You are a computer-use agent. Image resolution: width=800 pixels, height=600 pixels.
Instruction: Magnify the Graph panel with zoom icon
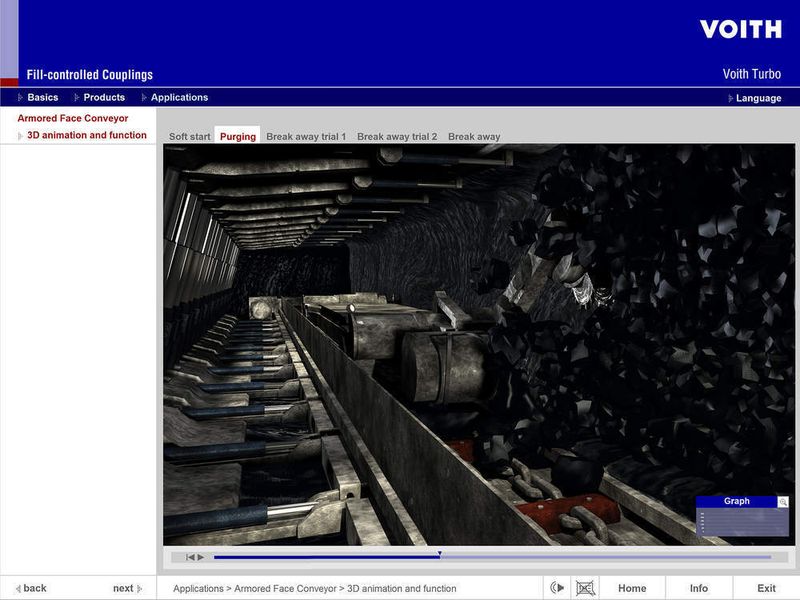[x=783, y=502]
